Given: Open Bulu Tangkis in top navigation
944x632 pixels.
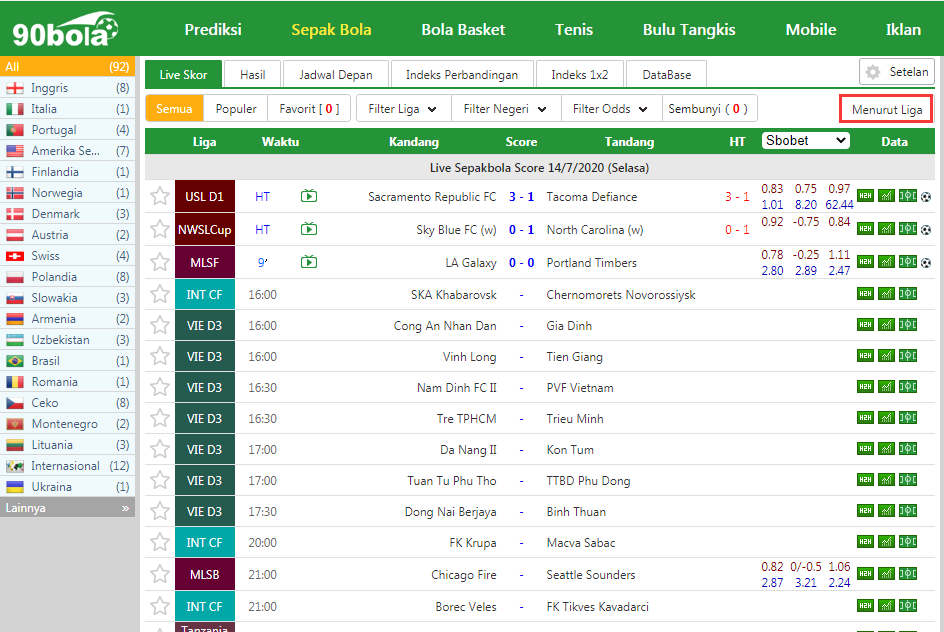Looking at the screenshot, I should click(x=689, y=29).
